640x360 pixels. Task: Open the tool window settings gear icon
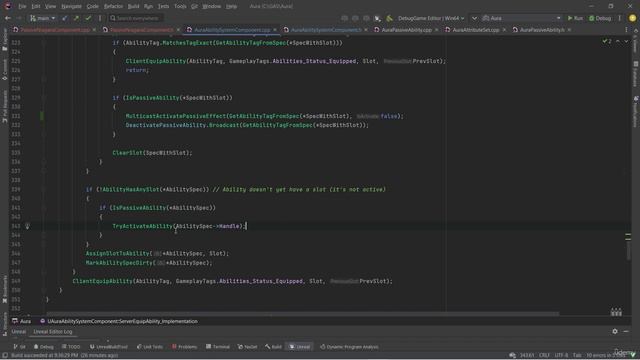coord(615,331)
